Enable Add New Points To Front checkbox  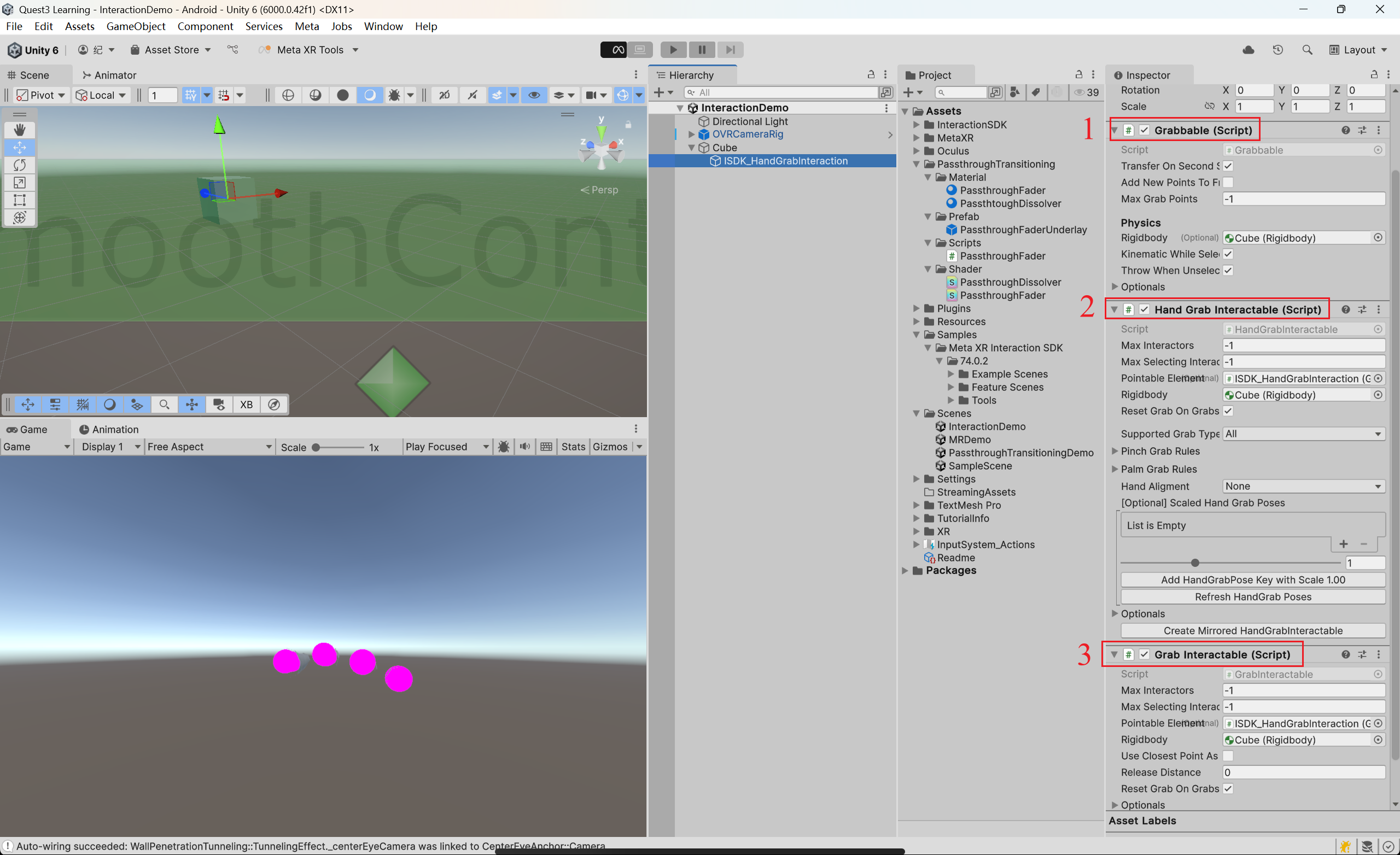(1228, 183)
